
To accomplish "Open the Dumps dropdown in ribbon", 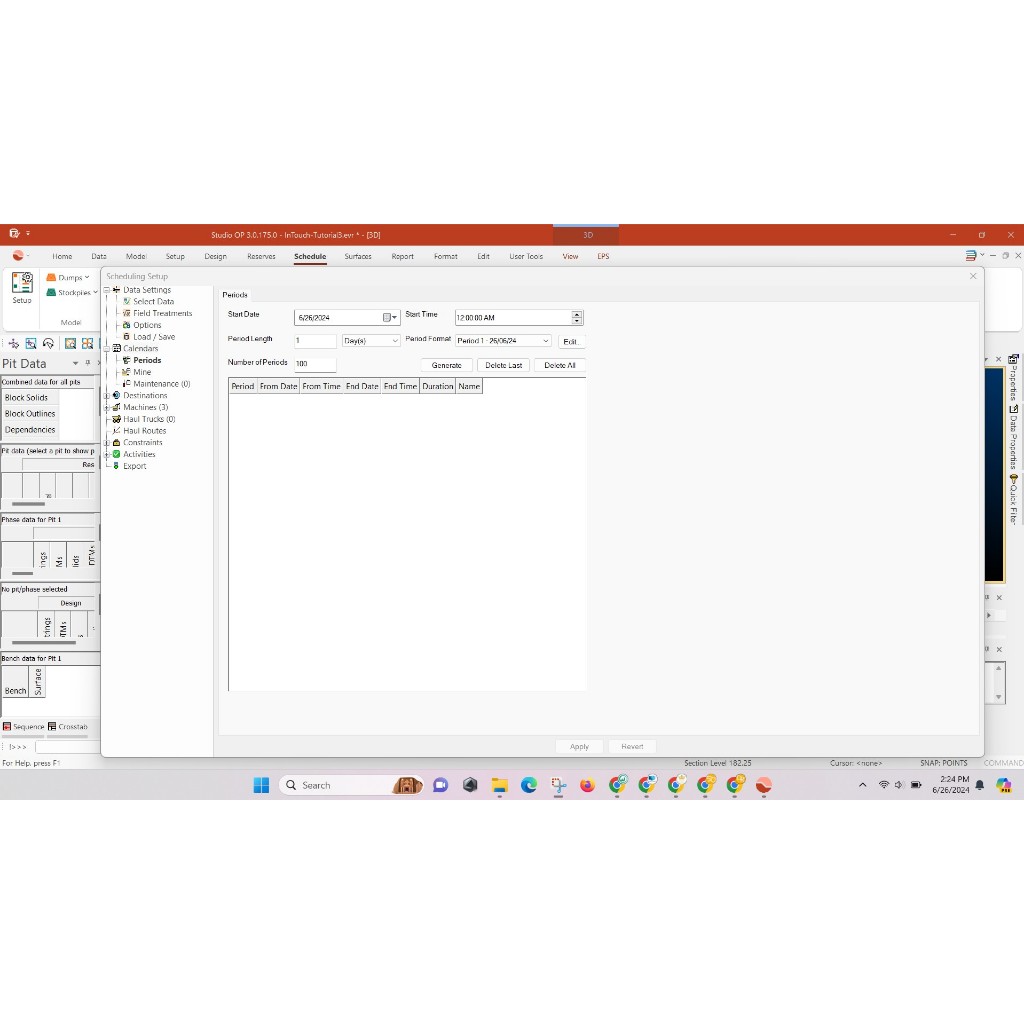I will tap(68, 278).
